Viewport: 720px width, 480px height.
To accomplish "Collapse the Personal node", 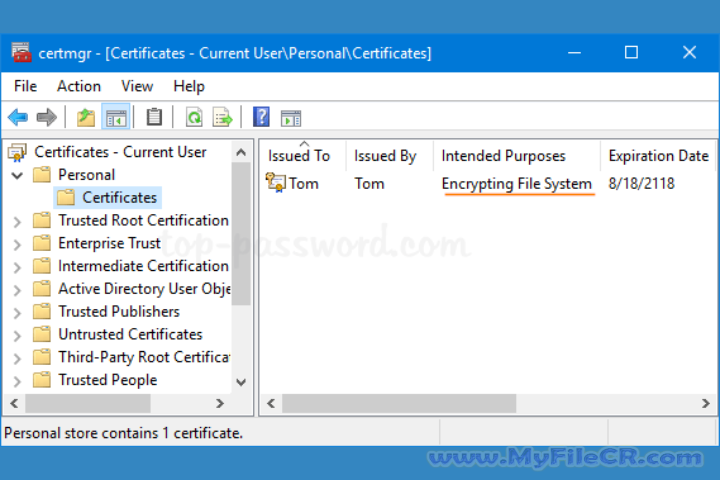I will click(x=17, y=175).
